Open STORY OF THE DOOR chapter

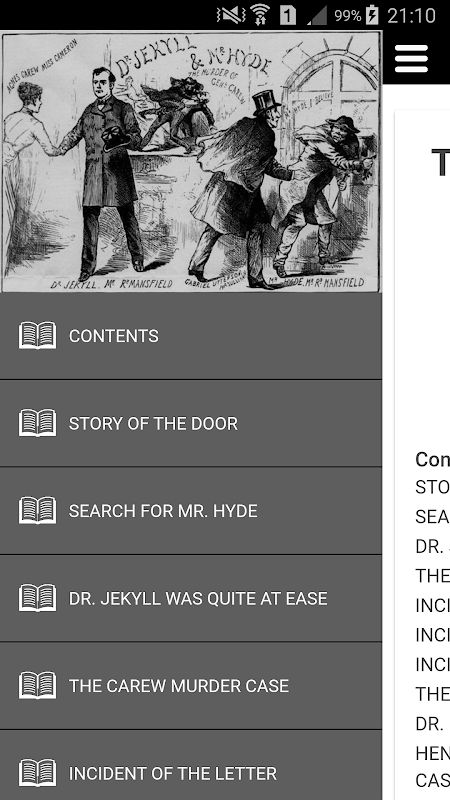pyautogui.click(x=191, y=423)
